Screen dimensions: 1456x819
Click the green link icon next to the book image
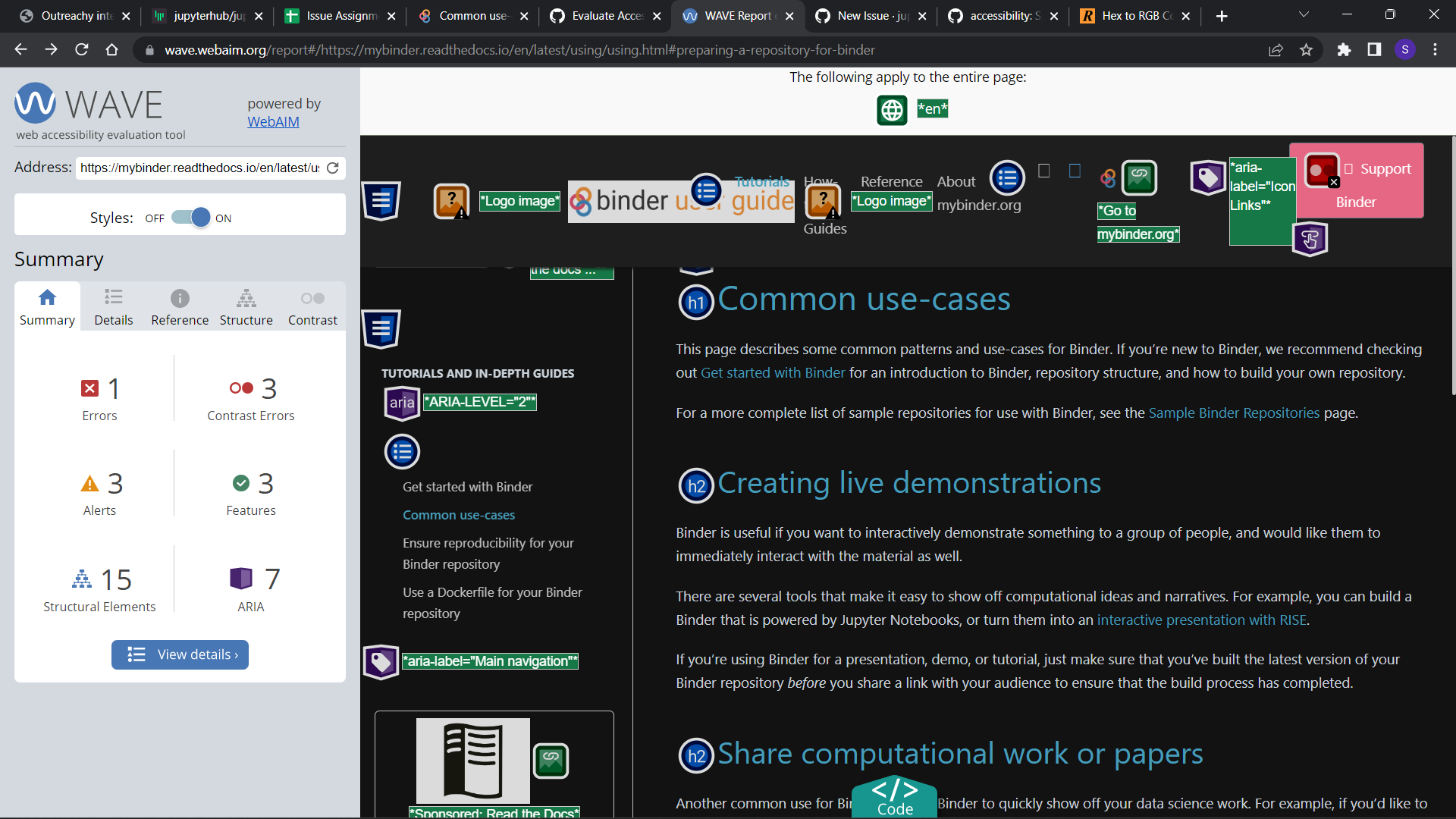click(x=551, y=761)
